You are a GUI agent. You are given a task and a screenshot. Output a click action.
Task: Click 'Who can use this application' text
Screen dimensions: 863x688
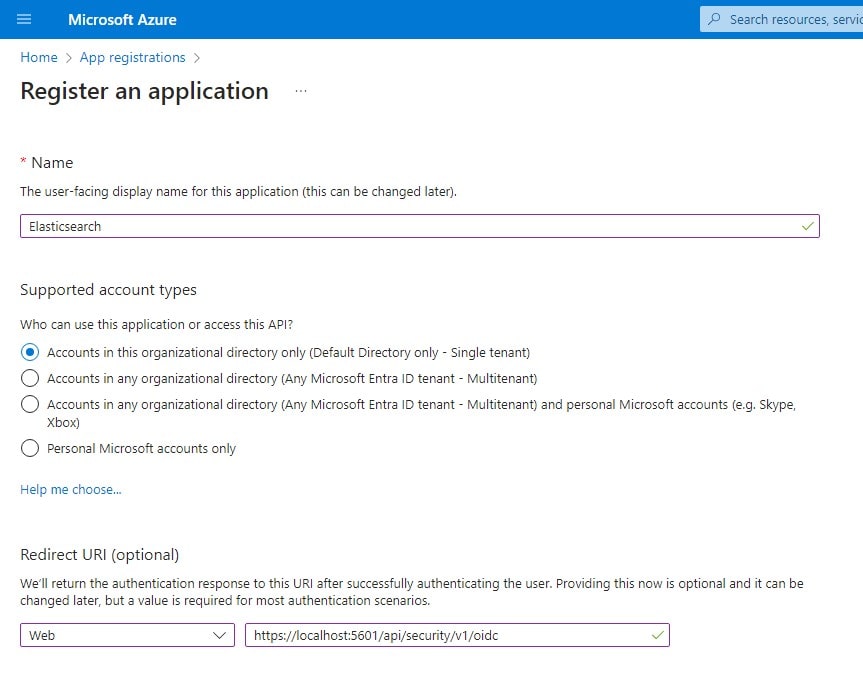(156, 325)
